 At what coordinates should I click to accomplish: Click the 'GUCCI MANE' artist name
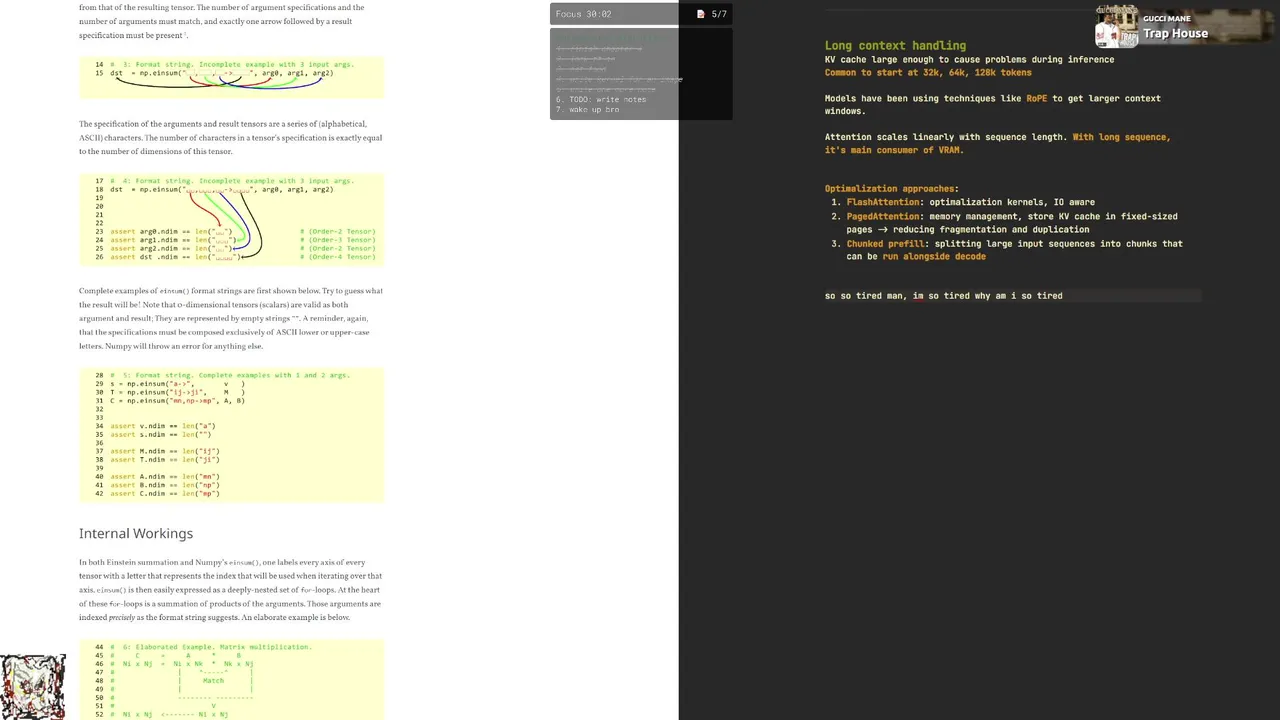tap(1167, 18)
